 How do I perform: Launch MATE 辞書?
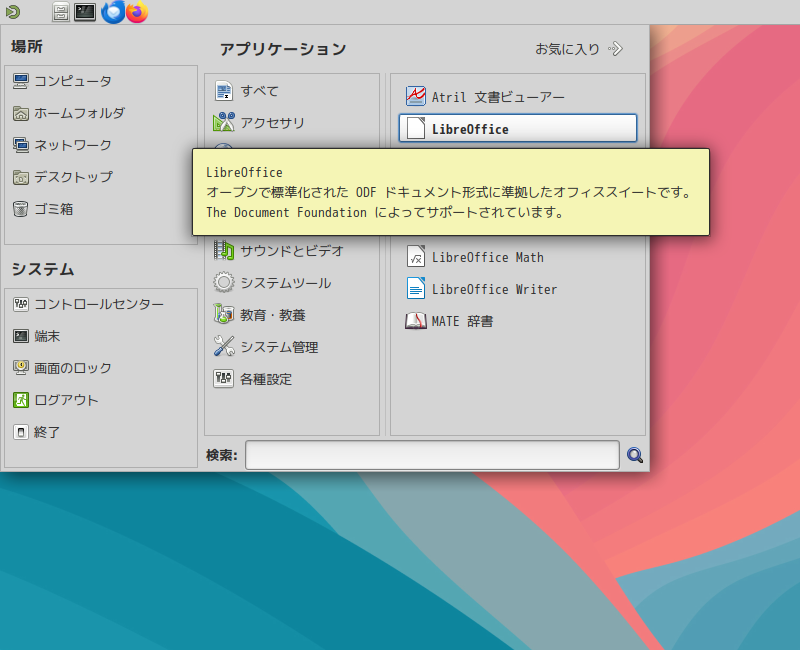coord(518,321)
